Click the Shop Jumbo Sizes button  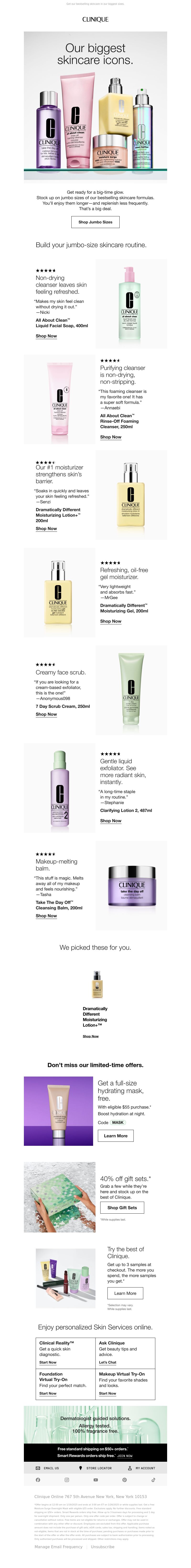[x=95, y=222]
